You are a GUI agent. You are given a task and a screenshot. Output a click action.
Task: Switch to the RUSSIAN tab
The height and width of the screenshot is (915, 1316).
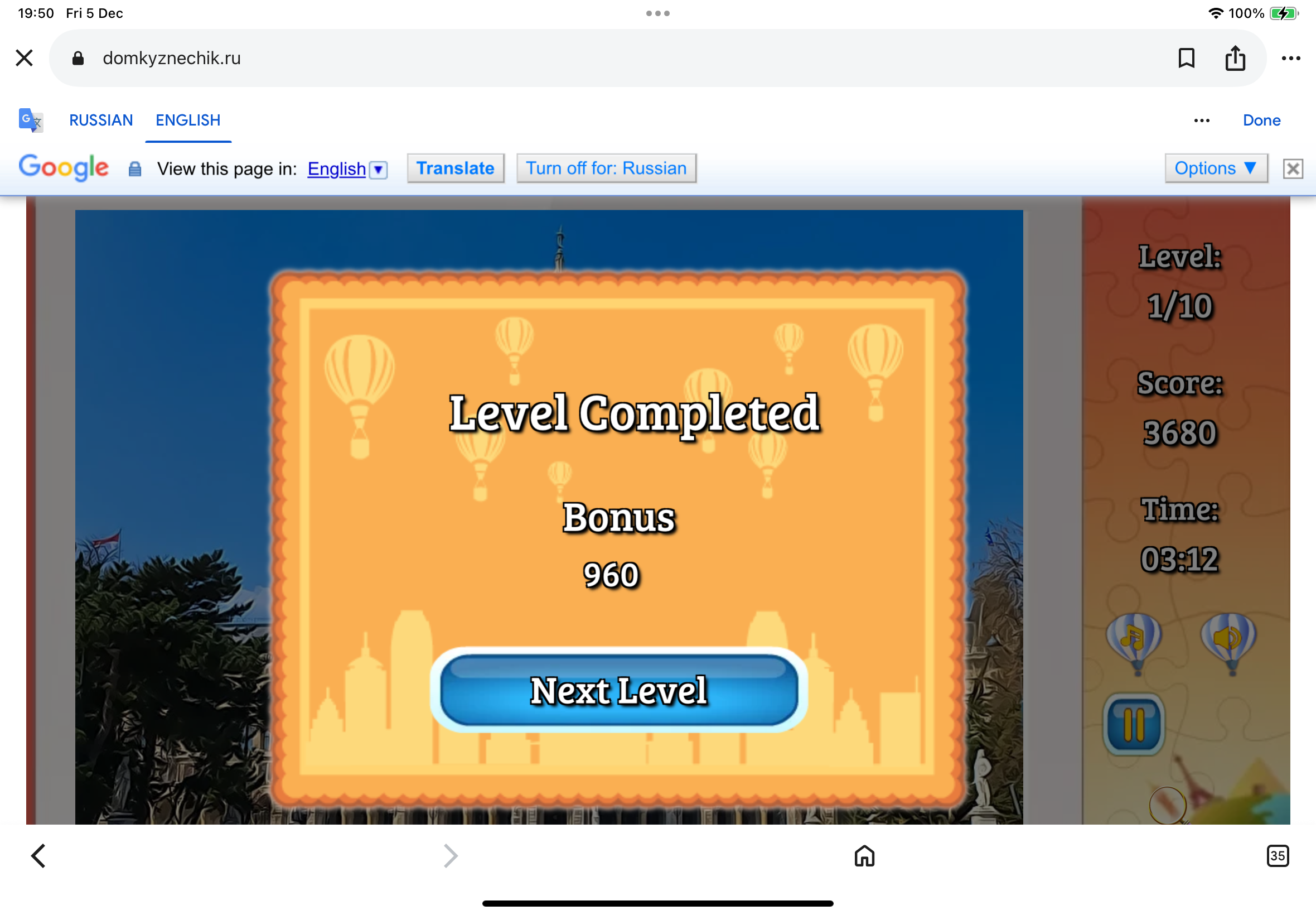pyautogui.click(x=101, y=121)
